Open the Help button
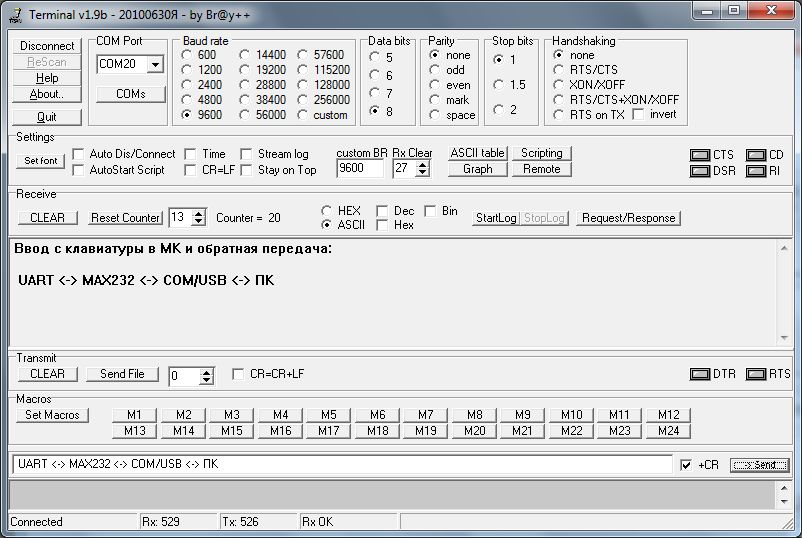 click(47, 78)
